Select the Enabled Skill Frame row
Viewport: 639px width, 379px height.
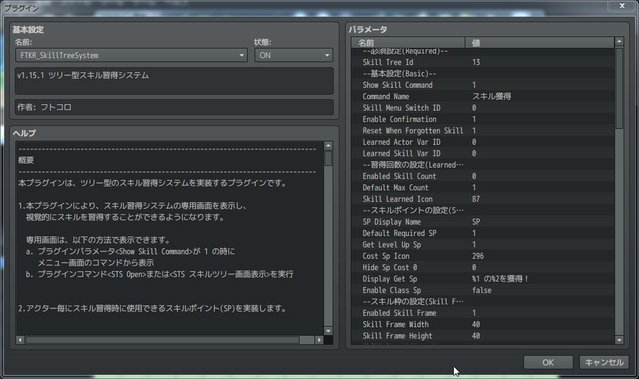[483, 313]
